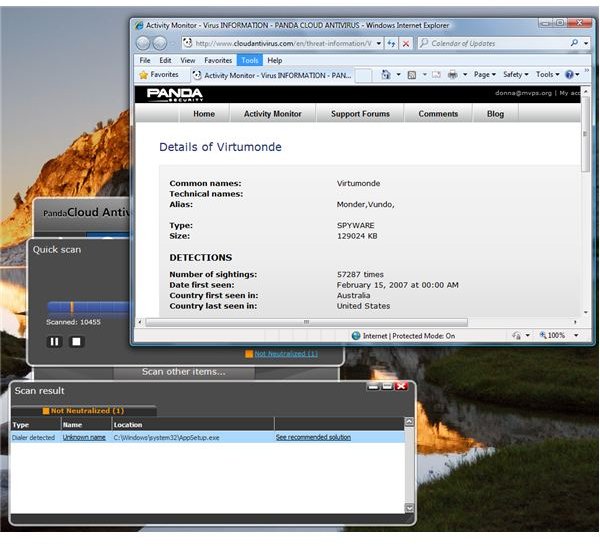Open the Activity Monitor site tab
The height and width of the screenshot is (546, 600).
tap(272, 114)
